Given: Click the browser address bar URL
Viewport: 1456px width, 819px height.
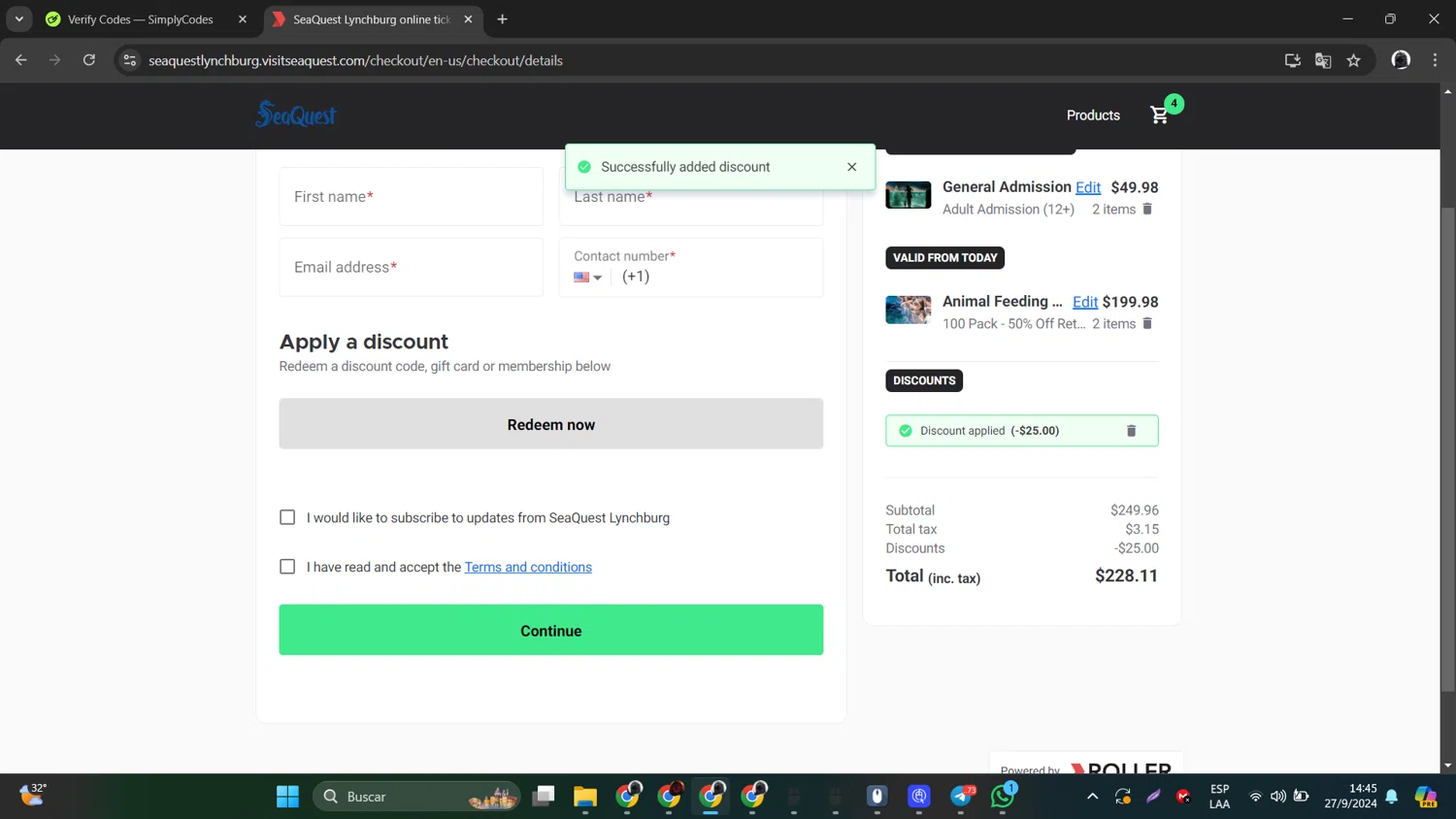Looking at the screenshot, I should 355,60.
